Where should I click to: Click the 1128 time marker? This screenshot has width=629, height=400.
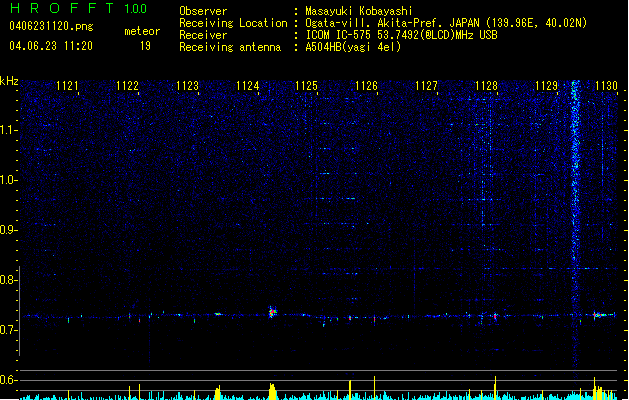coord(486,86)
